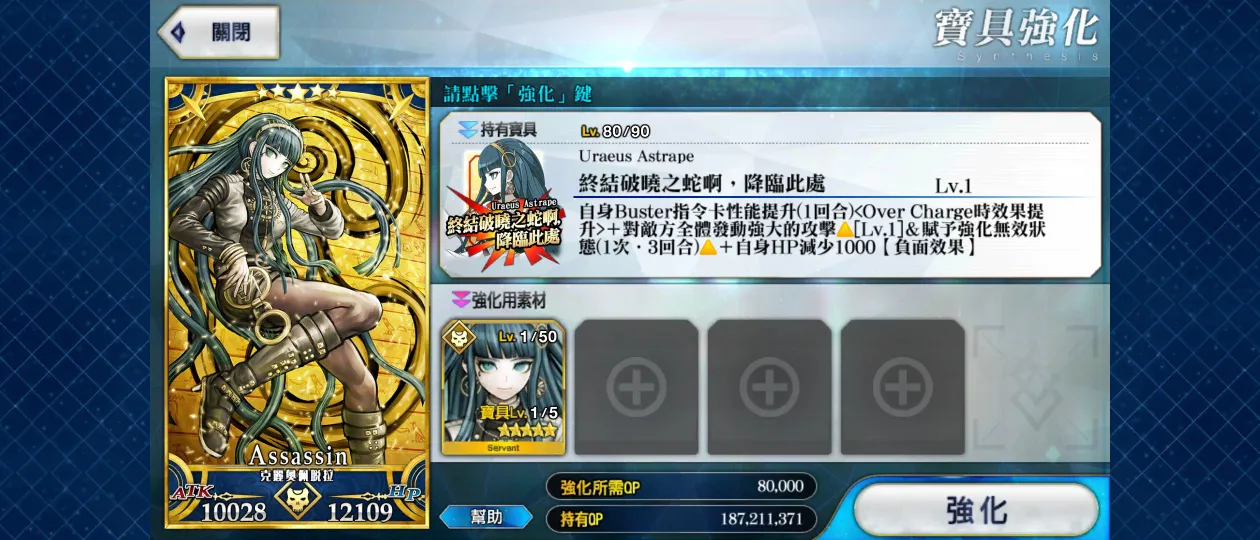Click the 持有寶具 blue arrow icon
The height and width of the screenshot is (540, 1260).
pyautogui.click(x=468, y=130)
